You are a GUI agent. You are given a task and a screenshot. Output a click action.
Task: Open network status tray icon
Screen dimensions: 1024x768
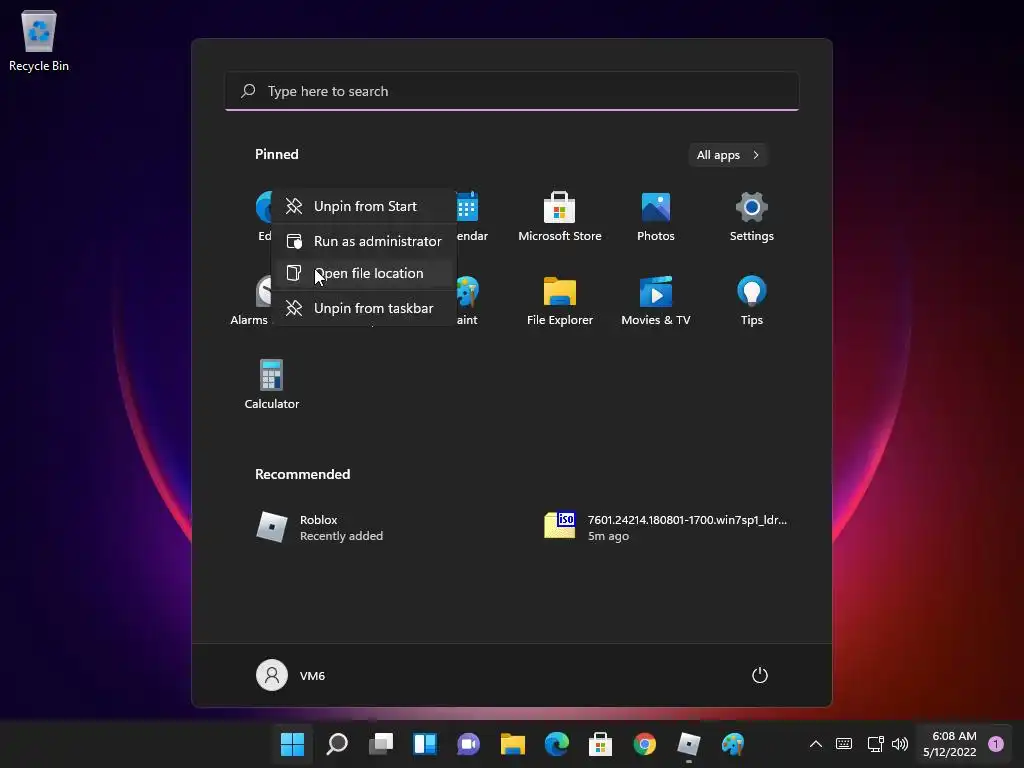coord(875,744)
